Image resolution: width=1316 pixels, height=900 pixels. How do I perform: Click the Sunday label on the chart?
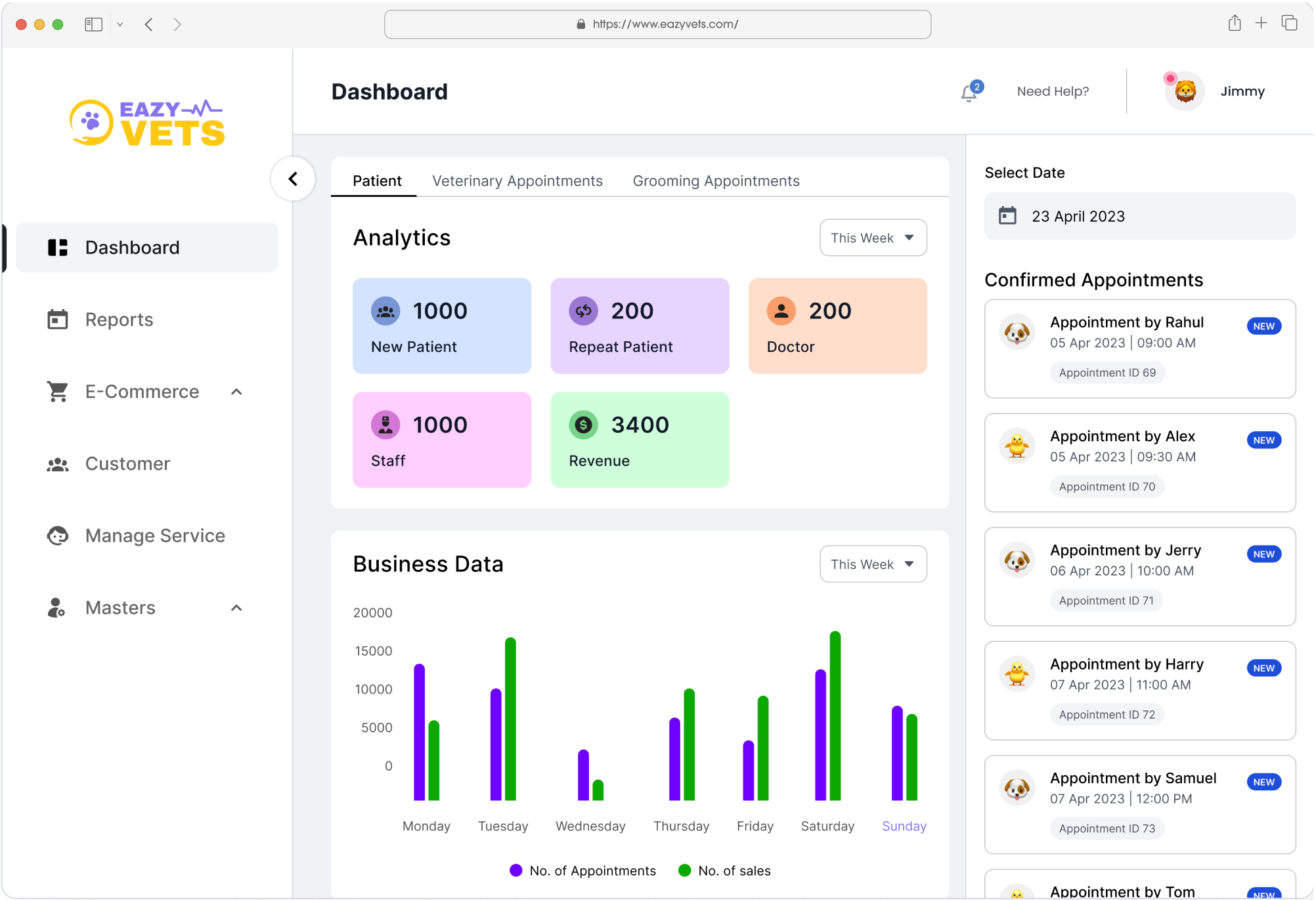(904, 826)
